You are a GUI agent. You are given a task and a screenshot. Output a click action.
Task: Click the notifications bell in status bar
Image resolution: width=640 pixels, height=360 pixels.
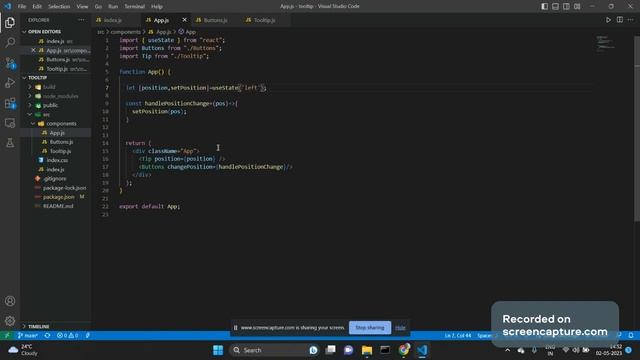(631, 336)
